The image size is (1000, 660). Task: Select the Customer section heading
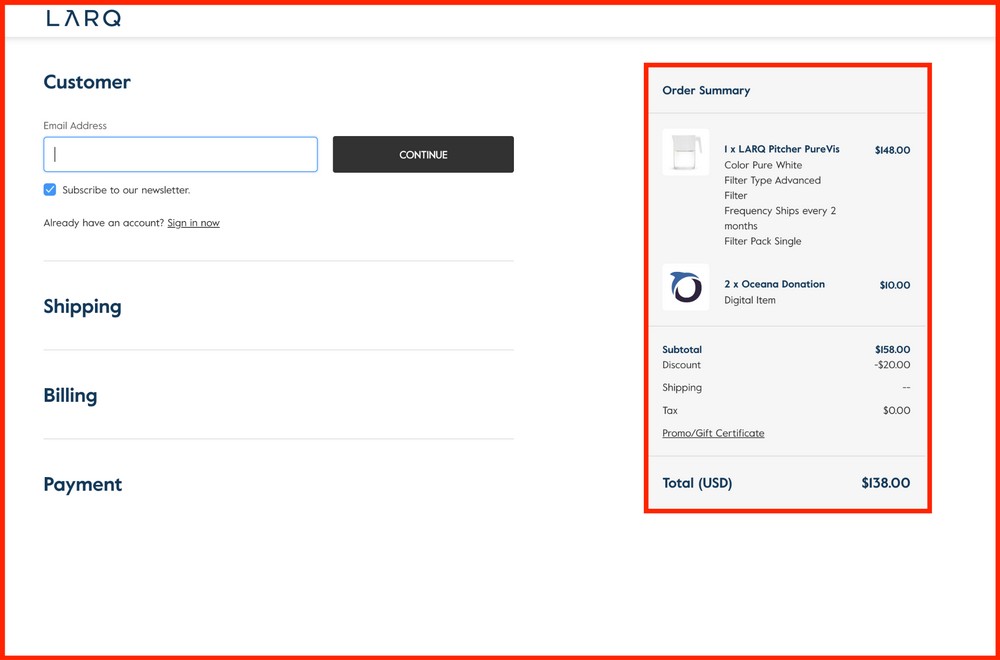(x=87, y=82)
